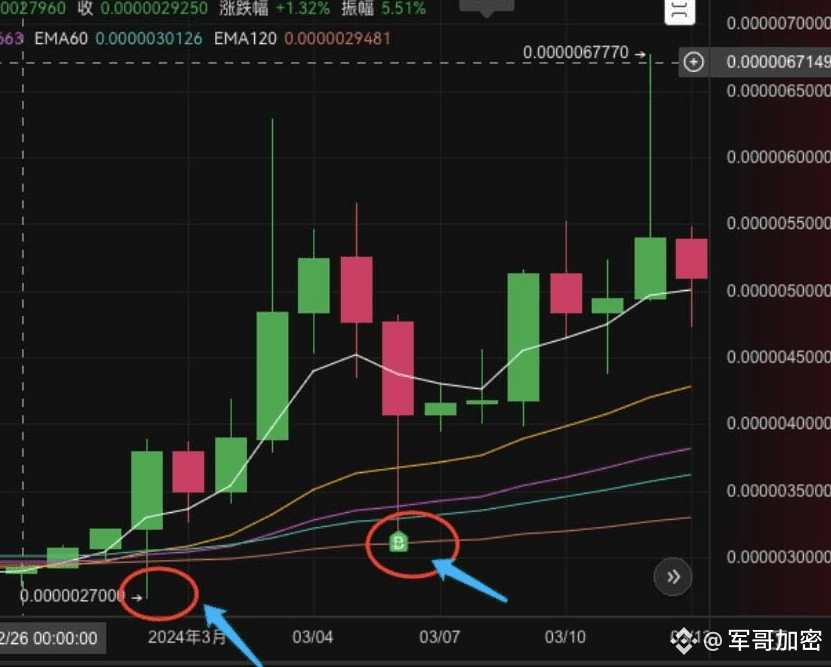Click the EMA120 value 0.0000029481
The image size is (831, 667).
click(338, 39)
